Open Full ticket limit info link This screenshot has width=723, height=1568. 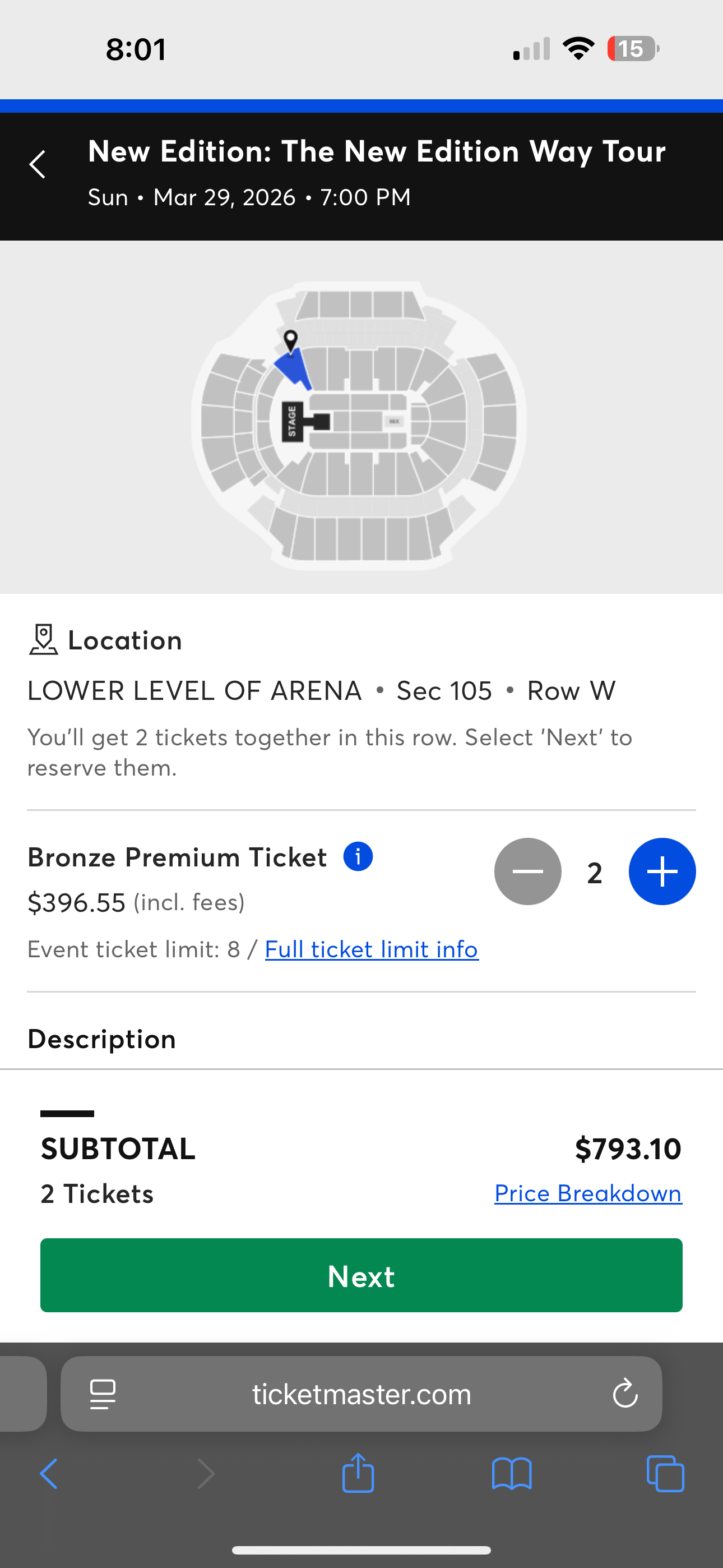coord(372,949)
